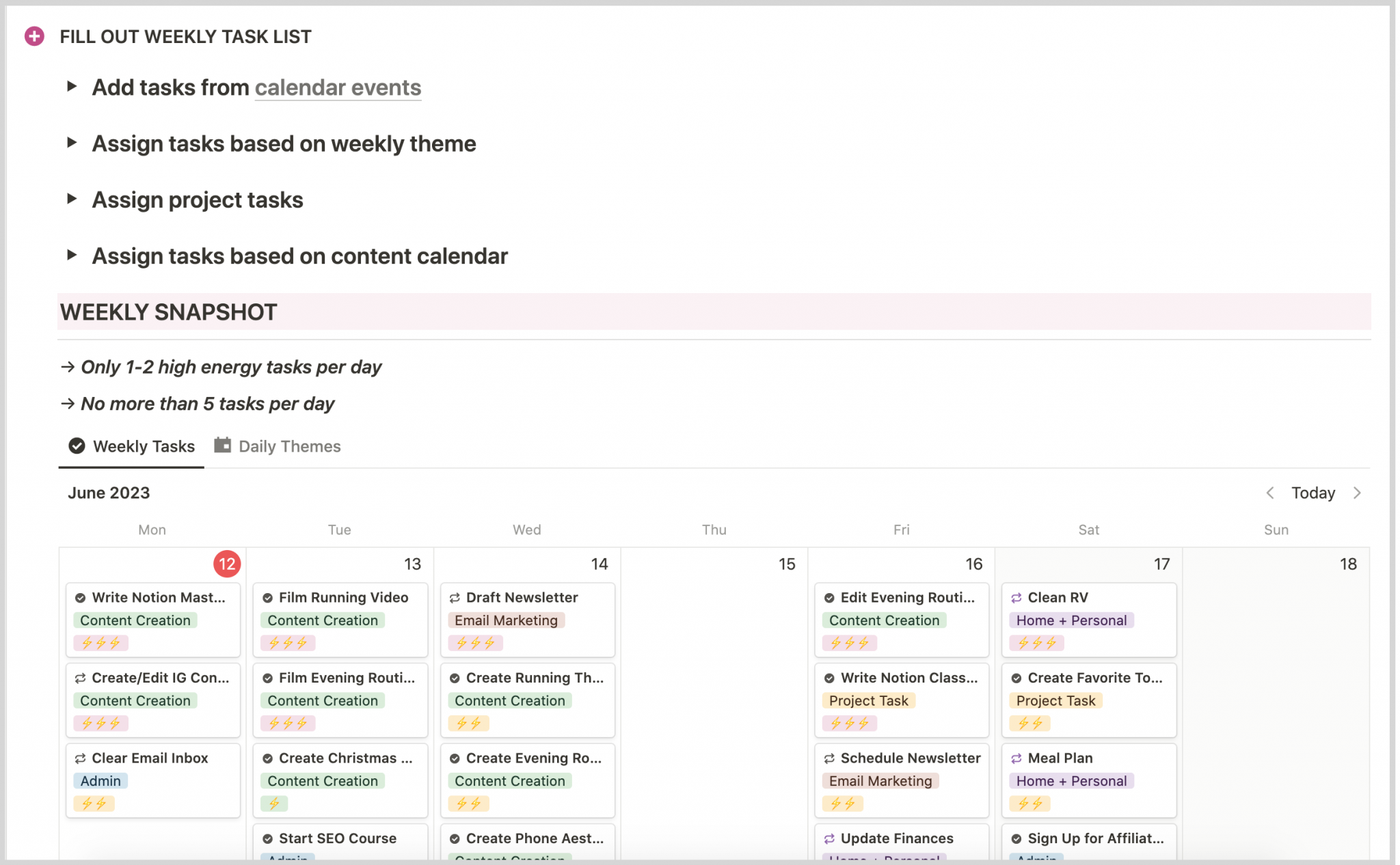Screen dimensions: 1400x865
Task: Expand 'Assign project tasks' toggle
Action: [71, 199]
